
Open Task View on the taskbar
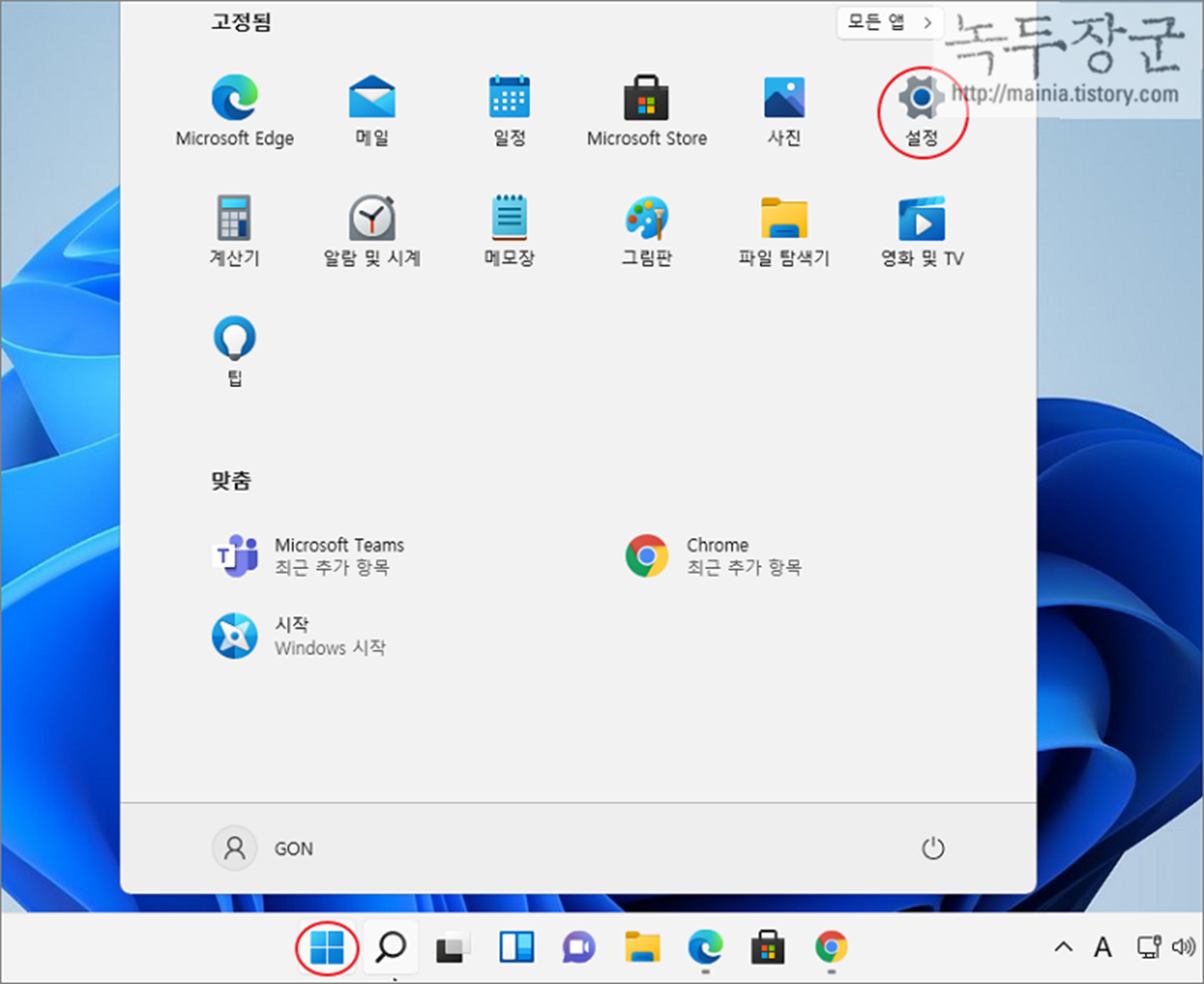pos(453,947)
